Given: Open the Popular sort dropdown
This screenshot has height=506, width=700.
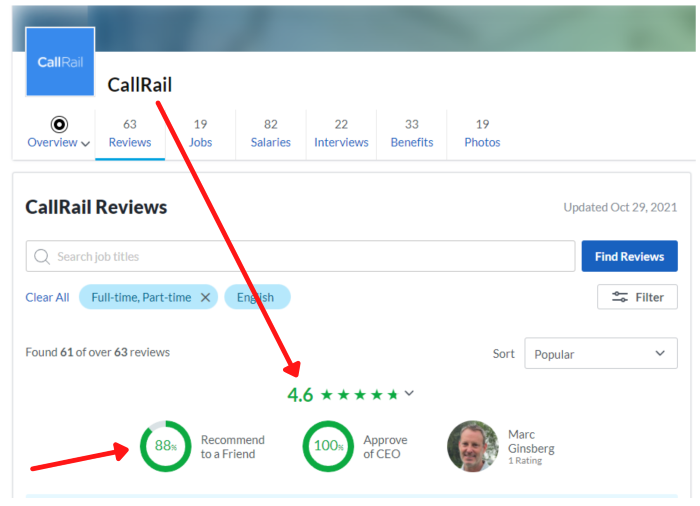Looking at the screenshot, I should [x=600, y=353].
